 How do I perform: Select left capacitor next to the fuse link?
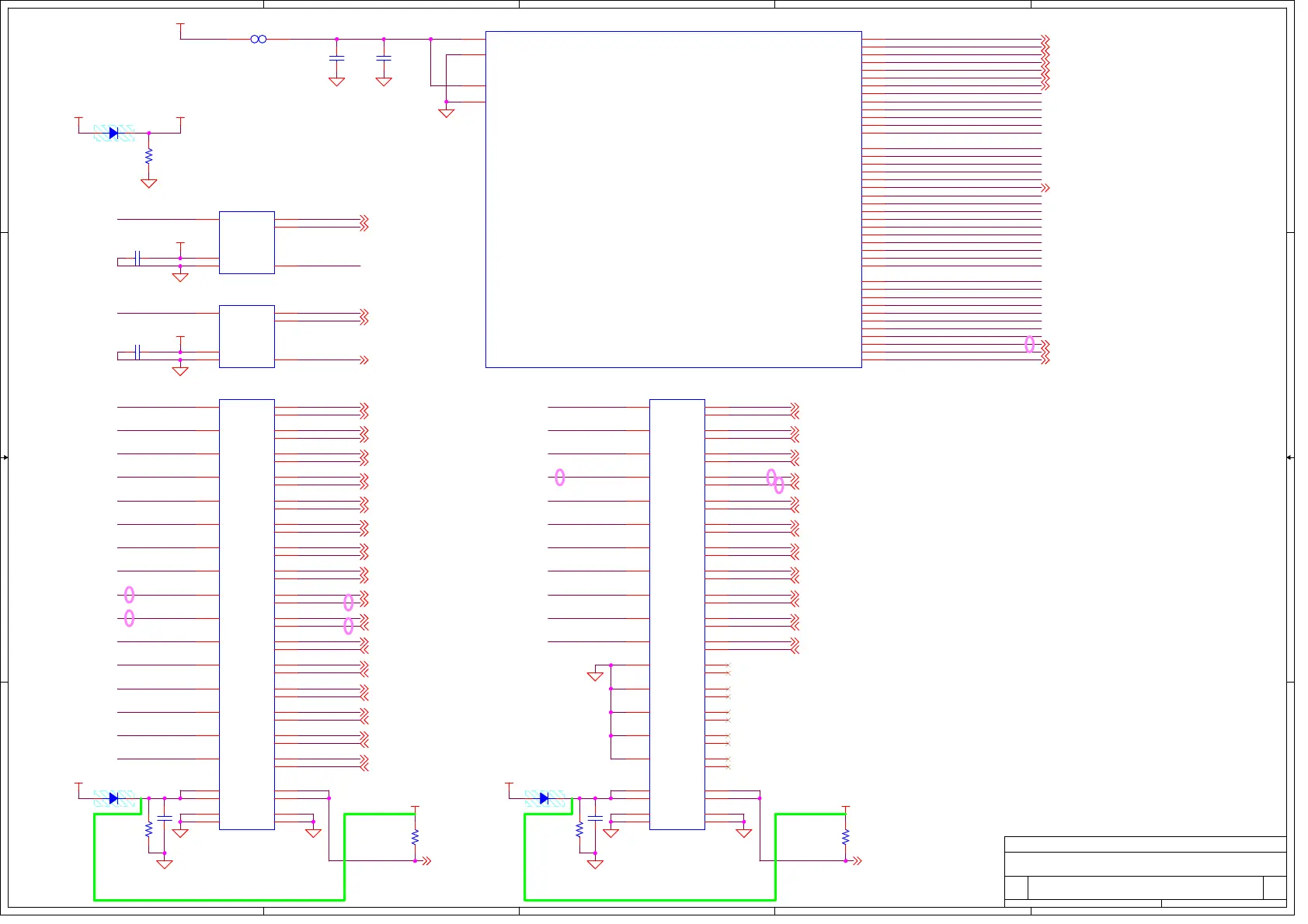pos(336,58)
